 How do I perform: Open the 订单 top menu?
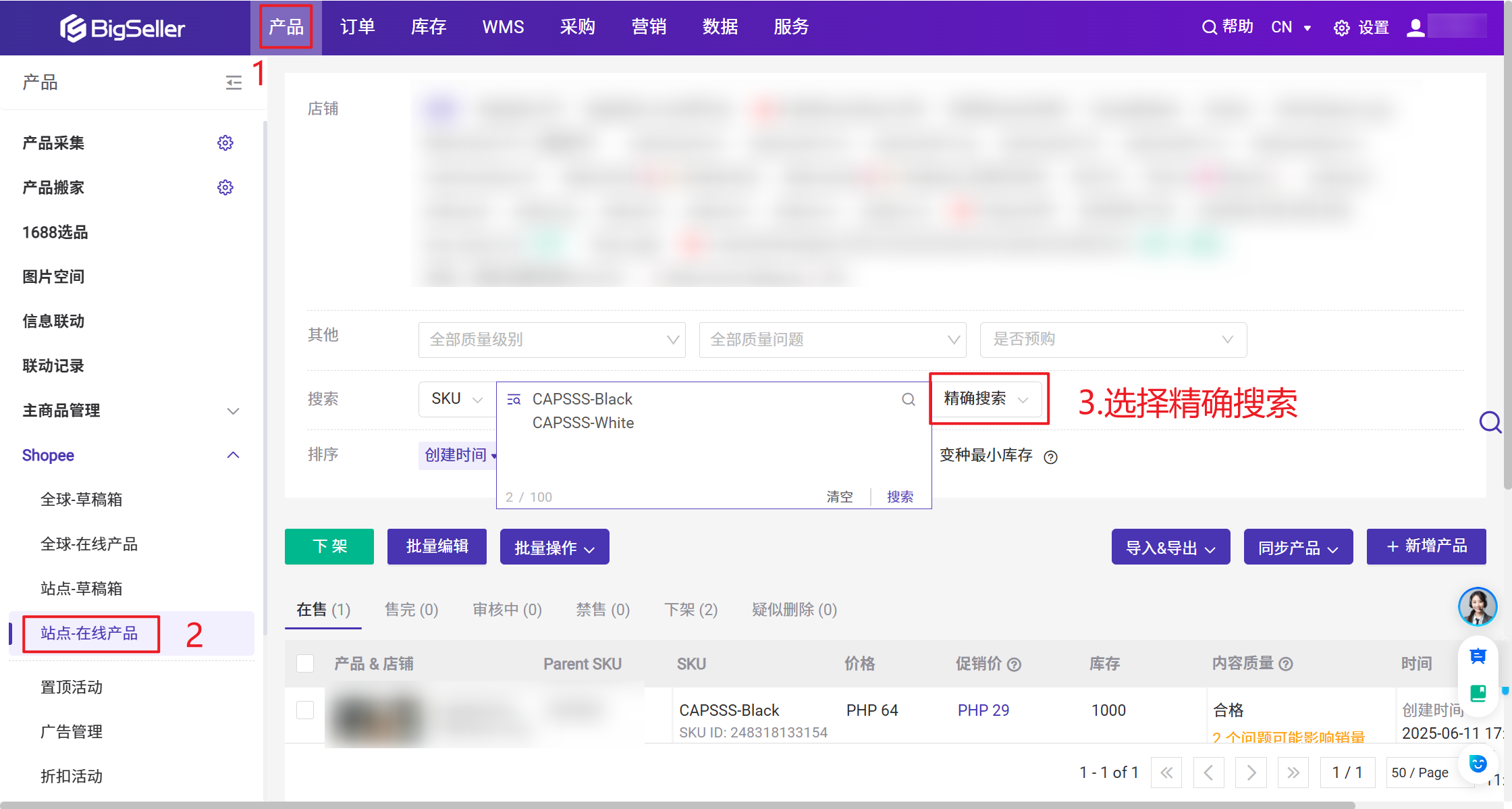coord(357,27)
